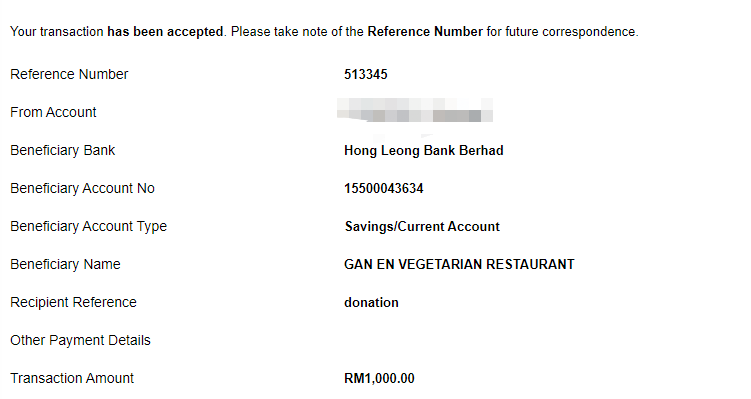Click the bold 'has been accepted' text
This screenshot has height=399, width=751.
(x=165, y=32)
